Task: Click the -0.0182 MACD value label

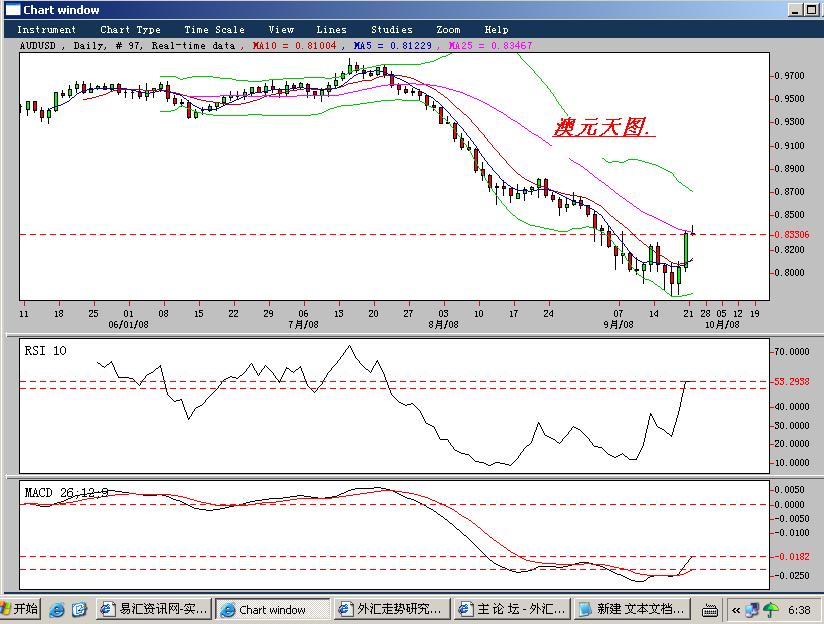Action: (791, 557)
